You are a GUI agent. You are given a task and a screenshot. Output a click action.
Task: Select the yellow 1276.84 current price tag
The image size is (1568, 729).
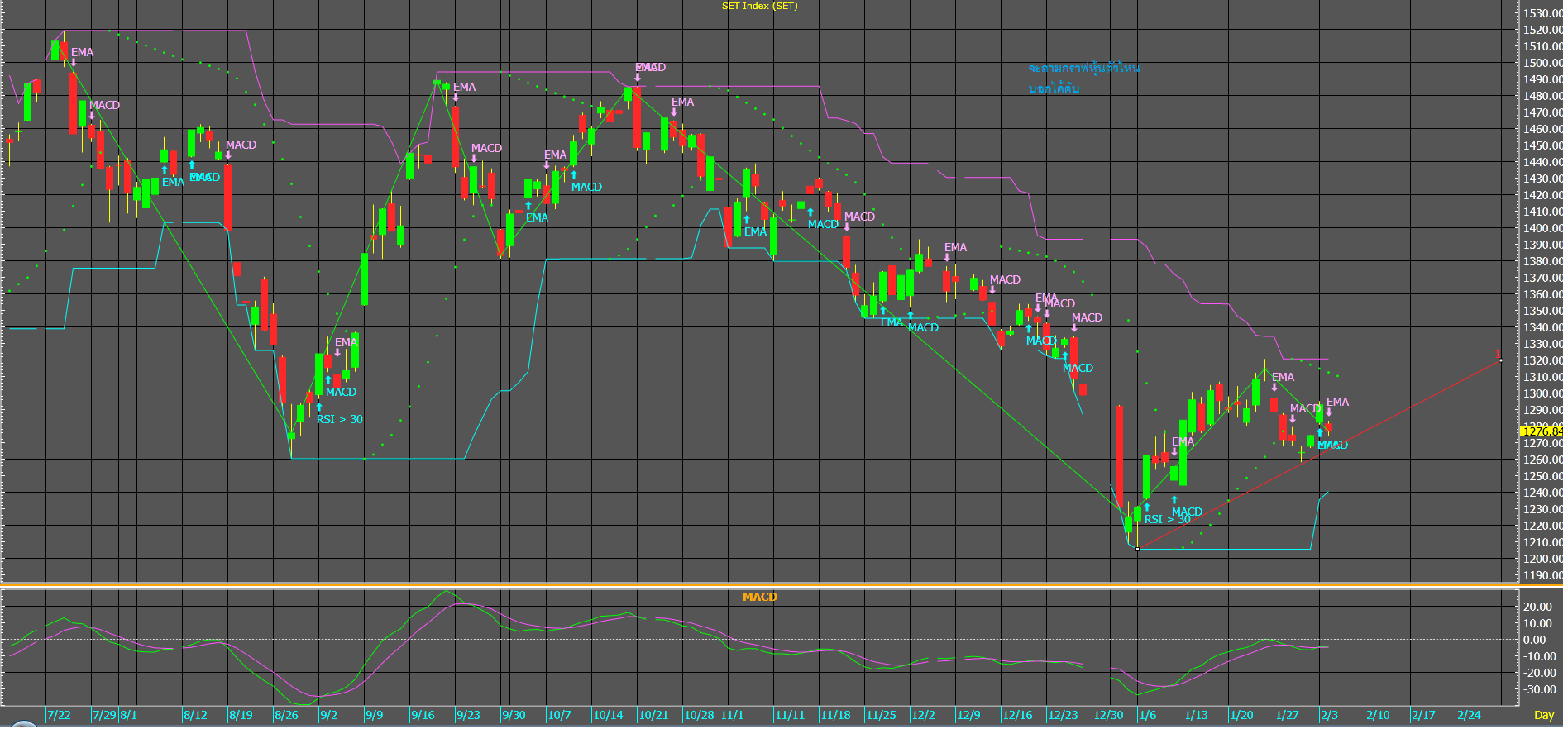pyautogui.click(x=1542, y=431)
